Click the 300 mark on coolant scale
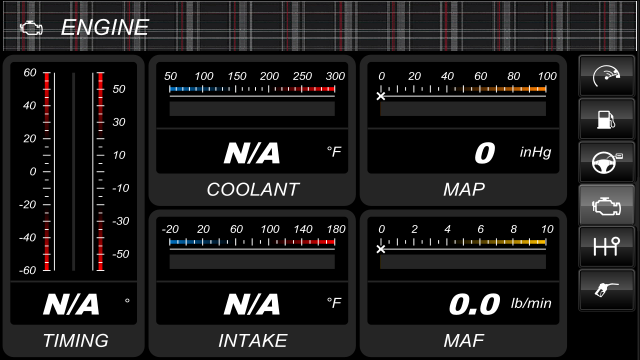This screenshot has height=360, width=640. coord(335,76)
